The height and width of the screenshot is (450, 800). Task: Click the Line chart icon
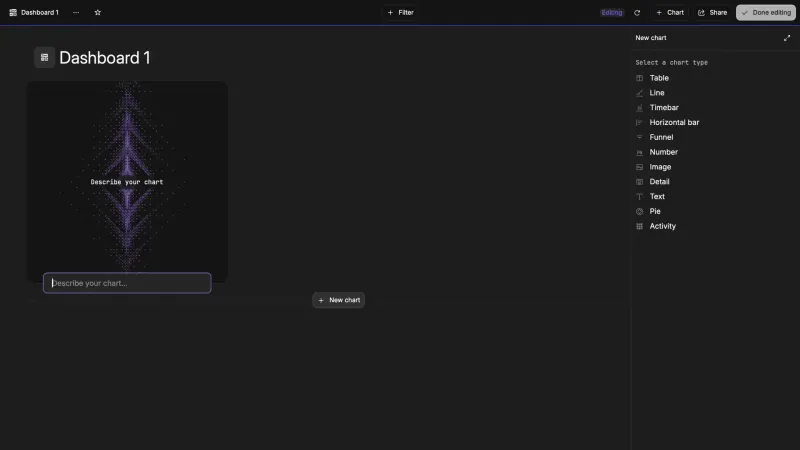click(x=639, y=93)
